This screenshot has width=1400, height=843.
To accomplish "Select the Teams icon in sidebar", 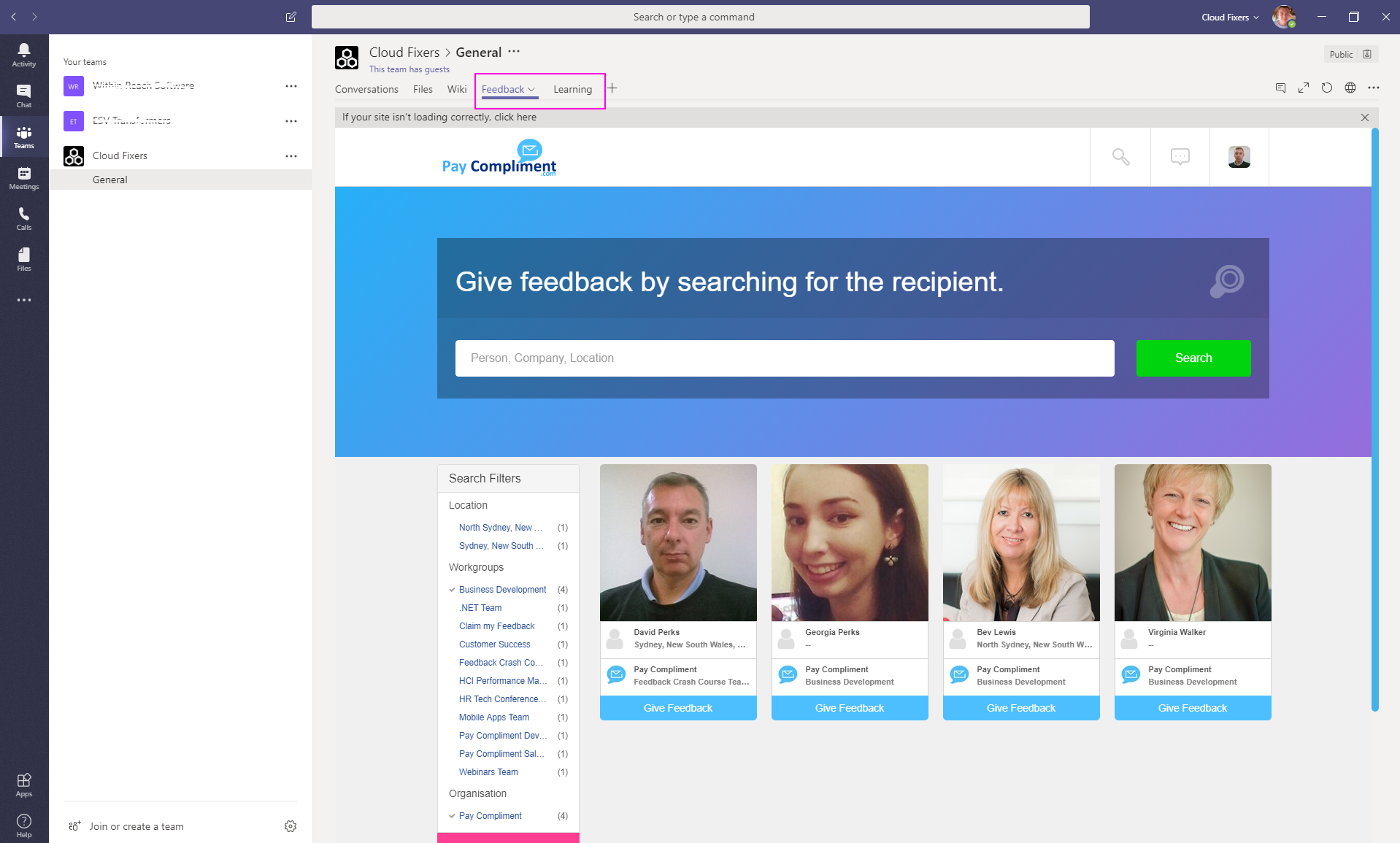I will (24, 136).
